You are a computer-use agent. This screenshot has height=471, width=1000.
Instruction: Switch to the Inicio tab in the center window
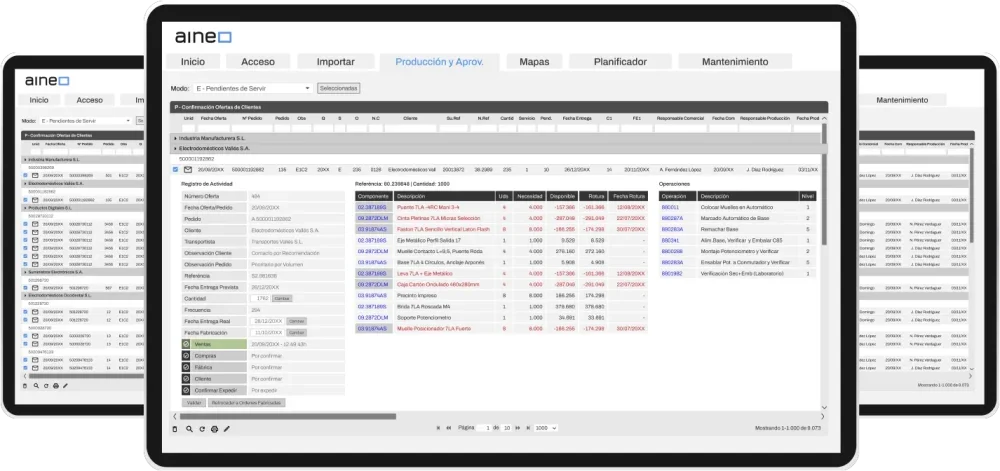pyautogui.click(x=193, y=62)
